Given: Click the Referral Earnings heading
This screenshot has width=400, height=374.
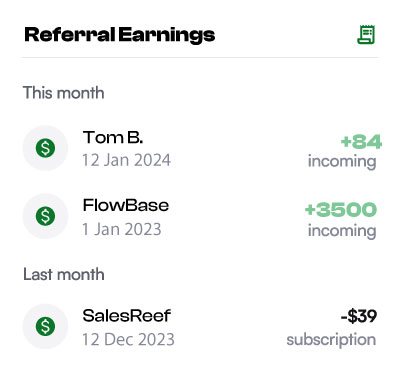Looking at the screenshot, I should point(120,35).
